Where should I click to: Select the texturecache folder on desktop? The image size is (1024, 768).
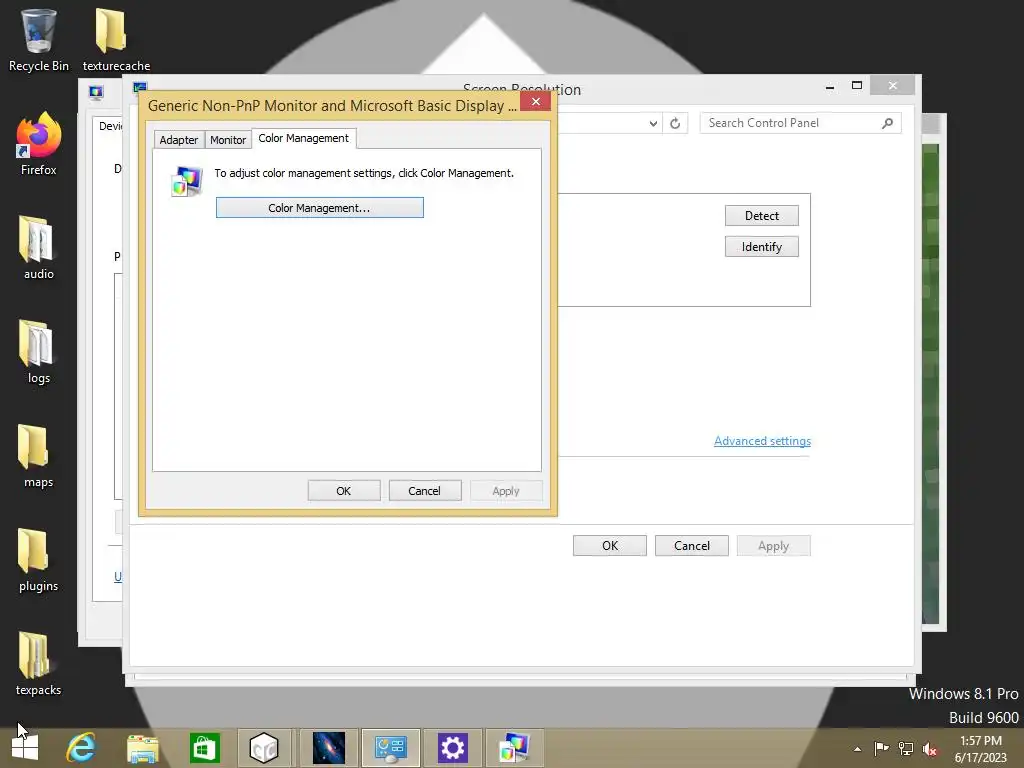(116, 40)
